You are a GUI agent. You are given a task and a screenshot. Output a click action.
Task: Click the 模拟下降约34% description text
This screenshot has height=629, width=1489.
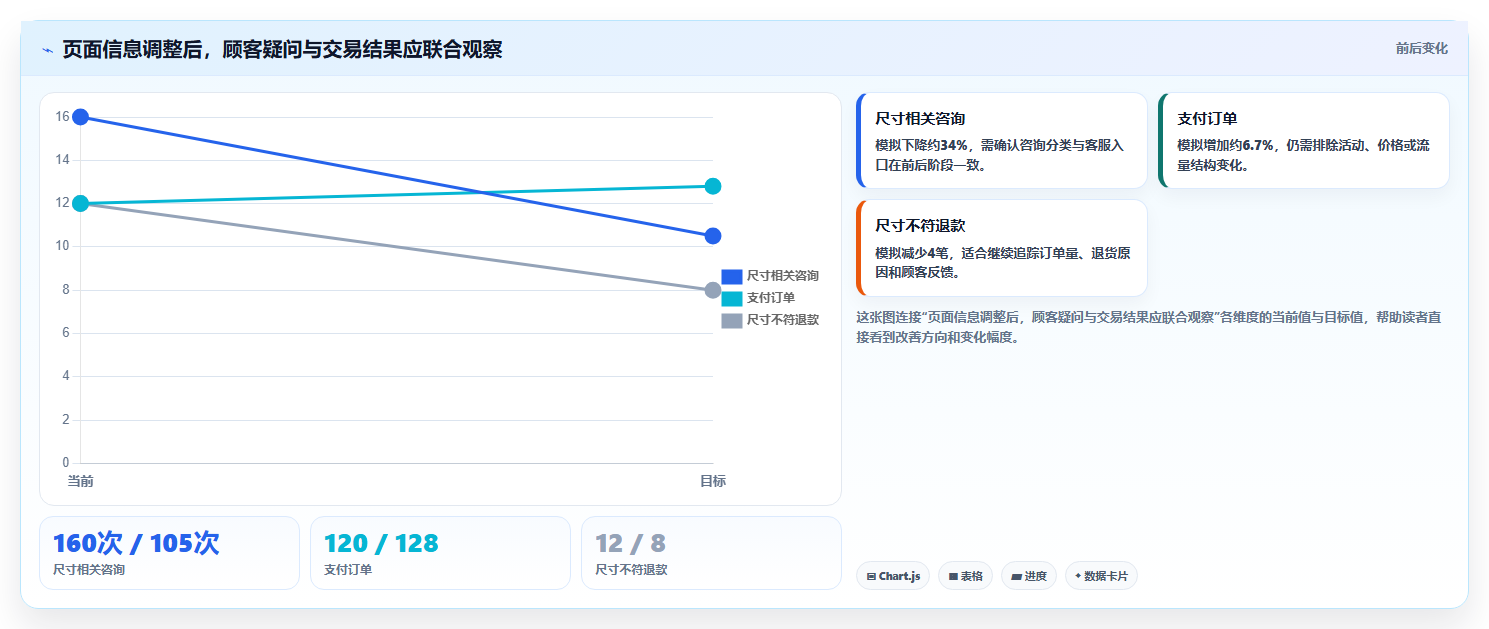(x=999, y=155)
